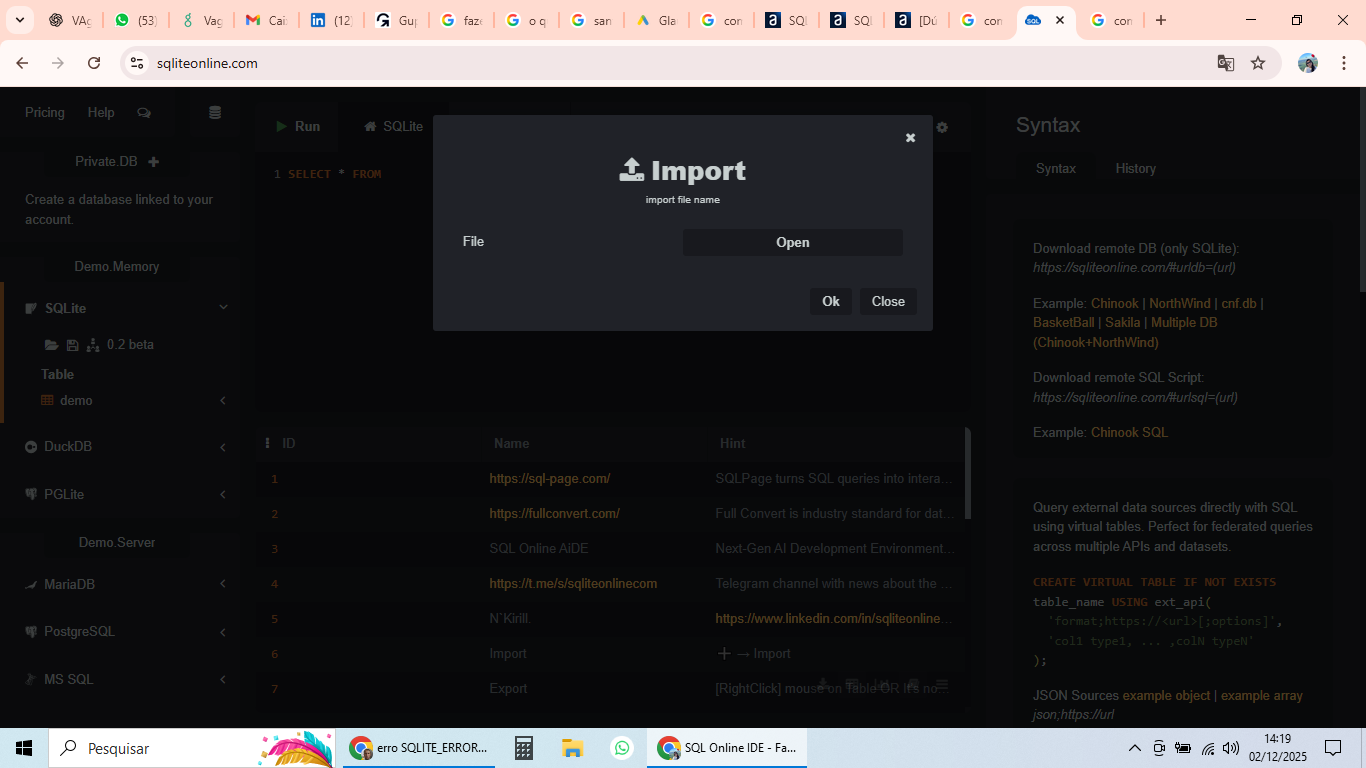Click the SQL editor line with SELECT * FROM

(x=335, y=174)
